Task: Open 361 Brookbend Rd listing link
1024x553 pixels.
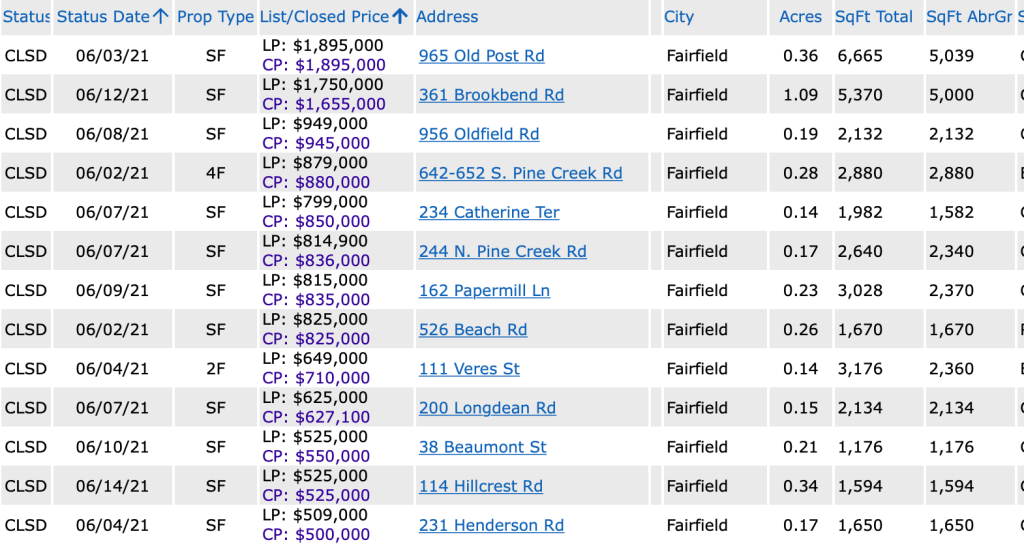Action: pyautogui.click(x=491, y=95)
